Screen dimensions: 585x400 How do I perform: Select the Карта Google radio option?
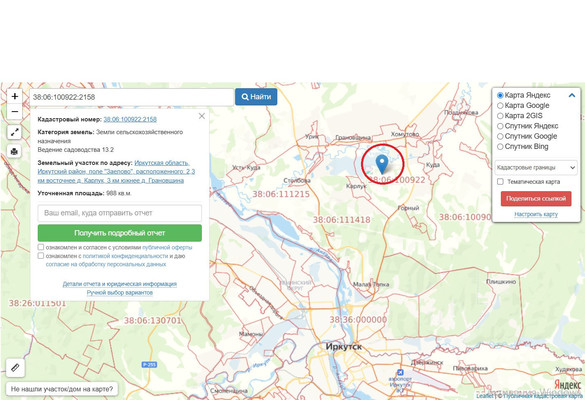click(500, 106)
